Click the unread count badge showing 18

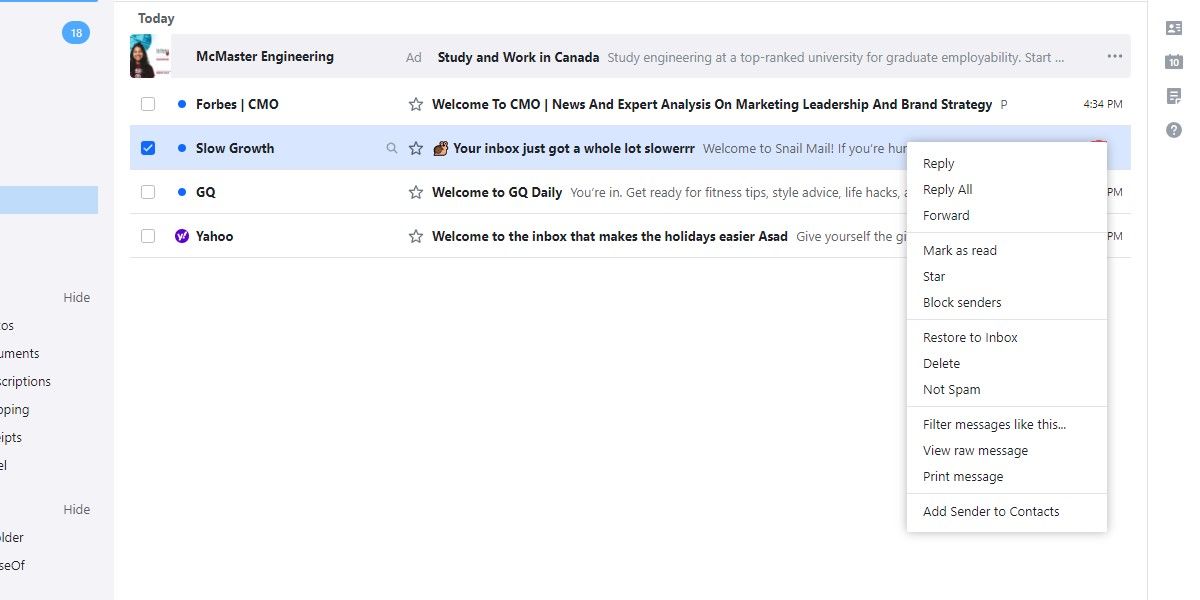[76, 32]
